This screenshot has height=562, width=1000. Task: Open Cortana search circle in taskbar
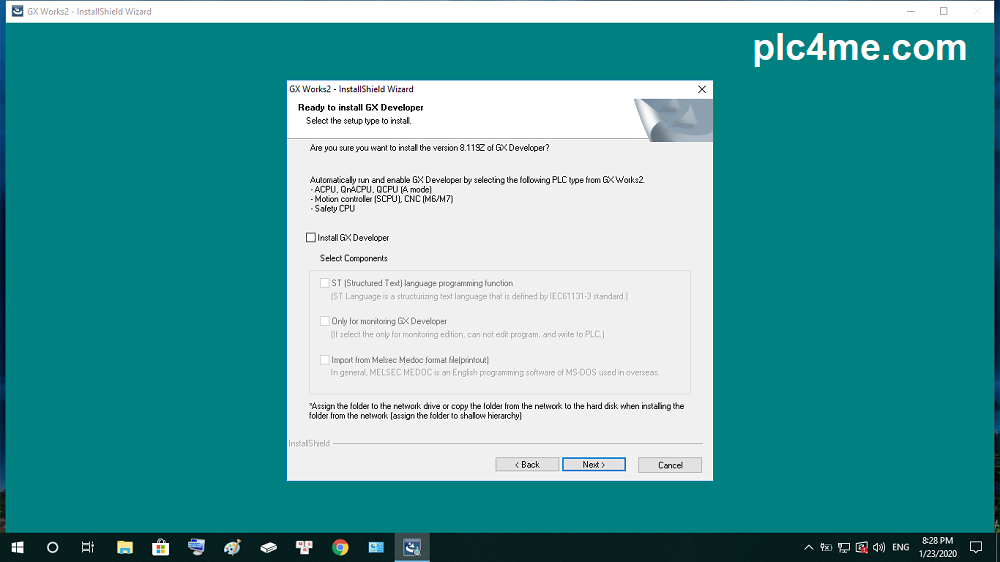click(53, 547)
